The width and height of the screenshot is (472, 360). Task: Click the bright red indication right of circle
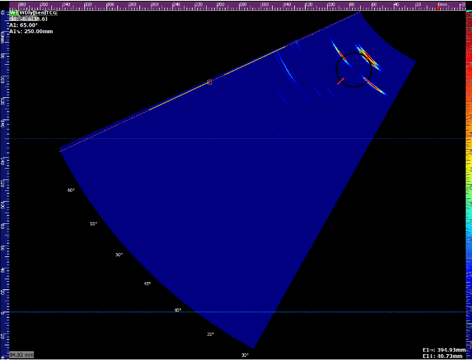tap(368, 57)
